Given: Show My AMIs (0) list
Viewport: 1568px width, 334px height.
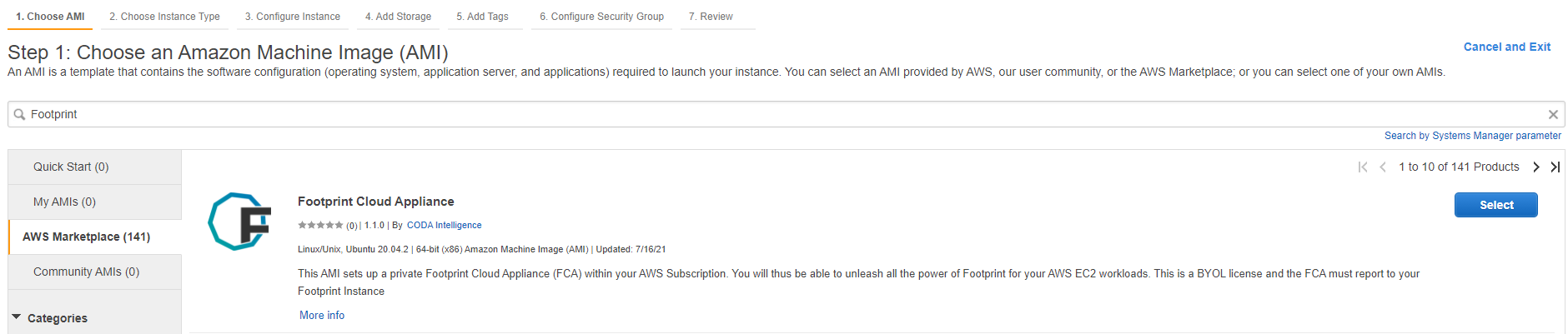Looking at the screenshot, I should click(x=94, y=202).
